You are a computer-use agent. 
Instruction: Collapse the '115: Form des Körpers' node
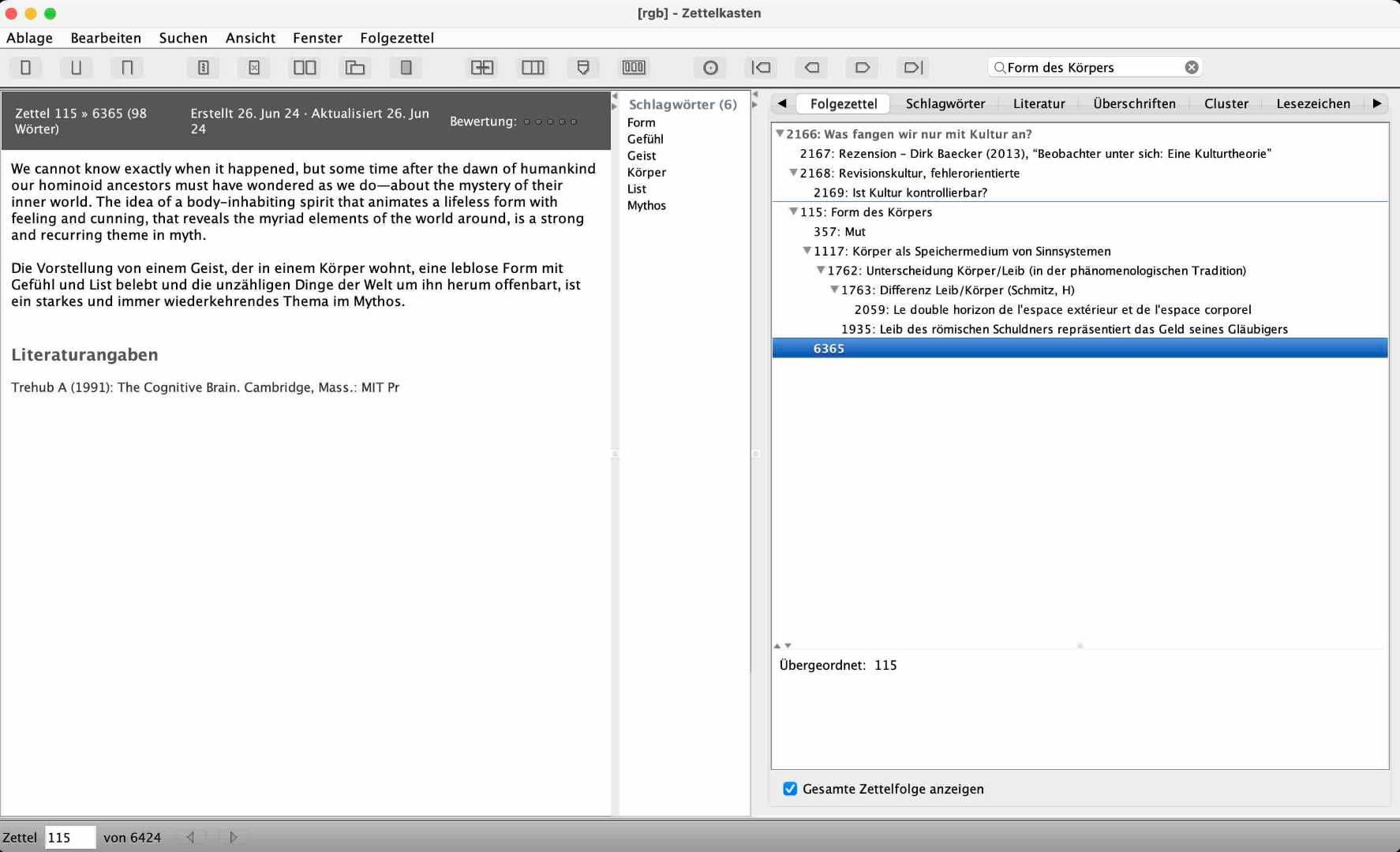pyautogui.click(x=793, y=211)
